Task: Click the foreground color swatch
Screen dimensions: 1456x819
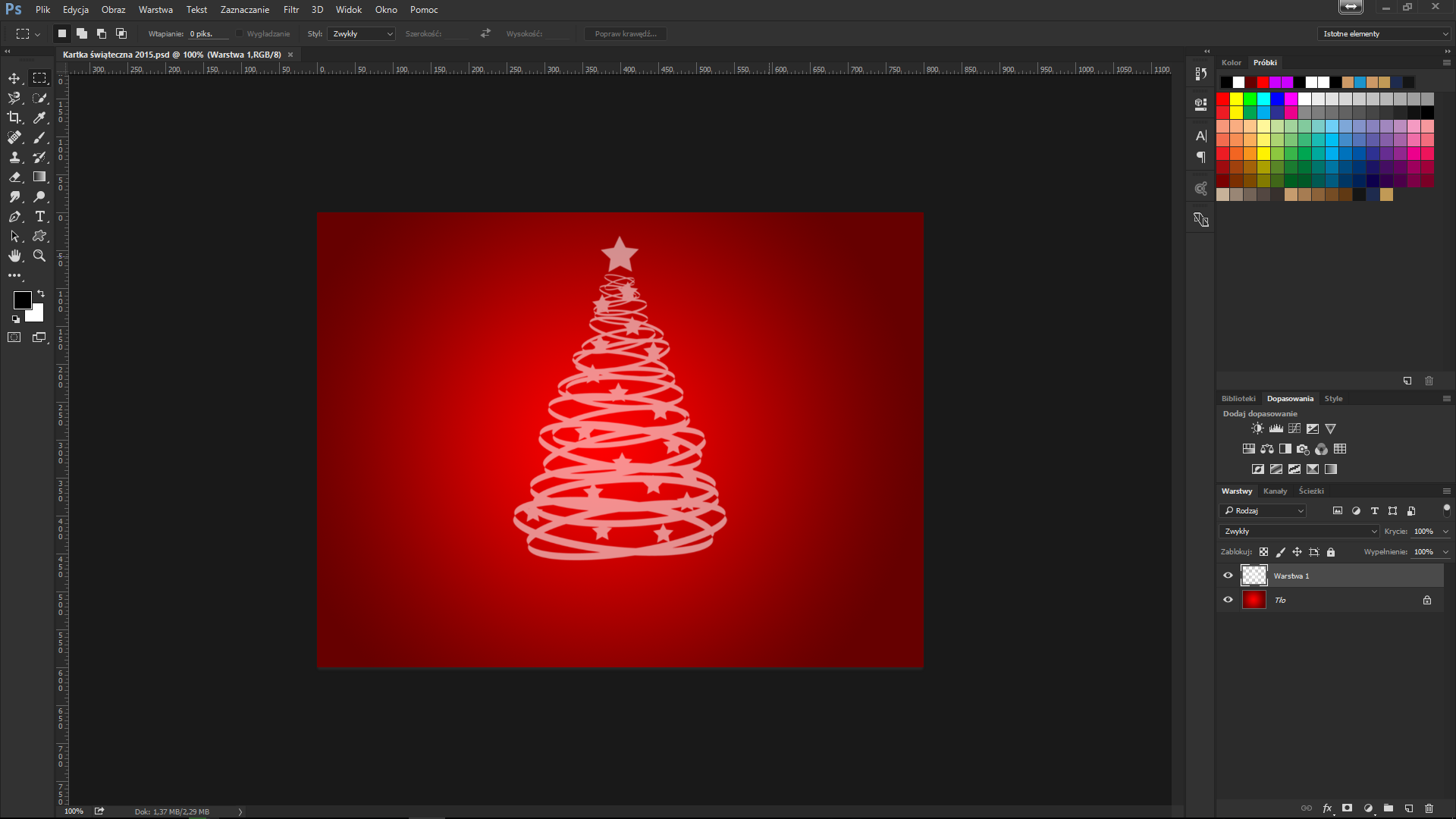Action: pyautogui.click(x=21, y=300)
